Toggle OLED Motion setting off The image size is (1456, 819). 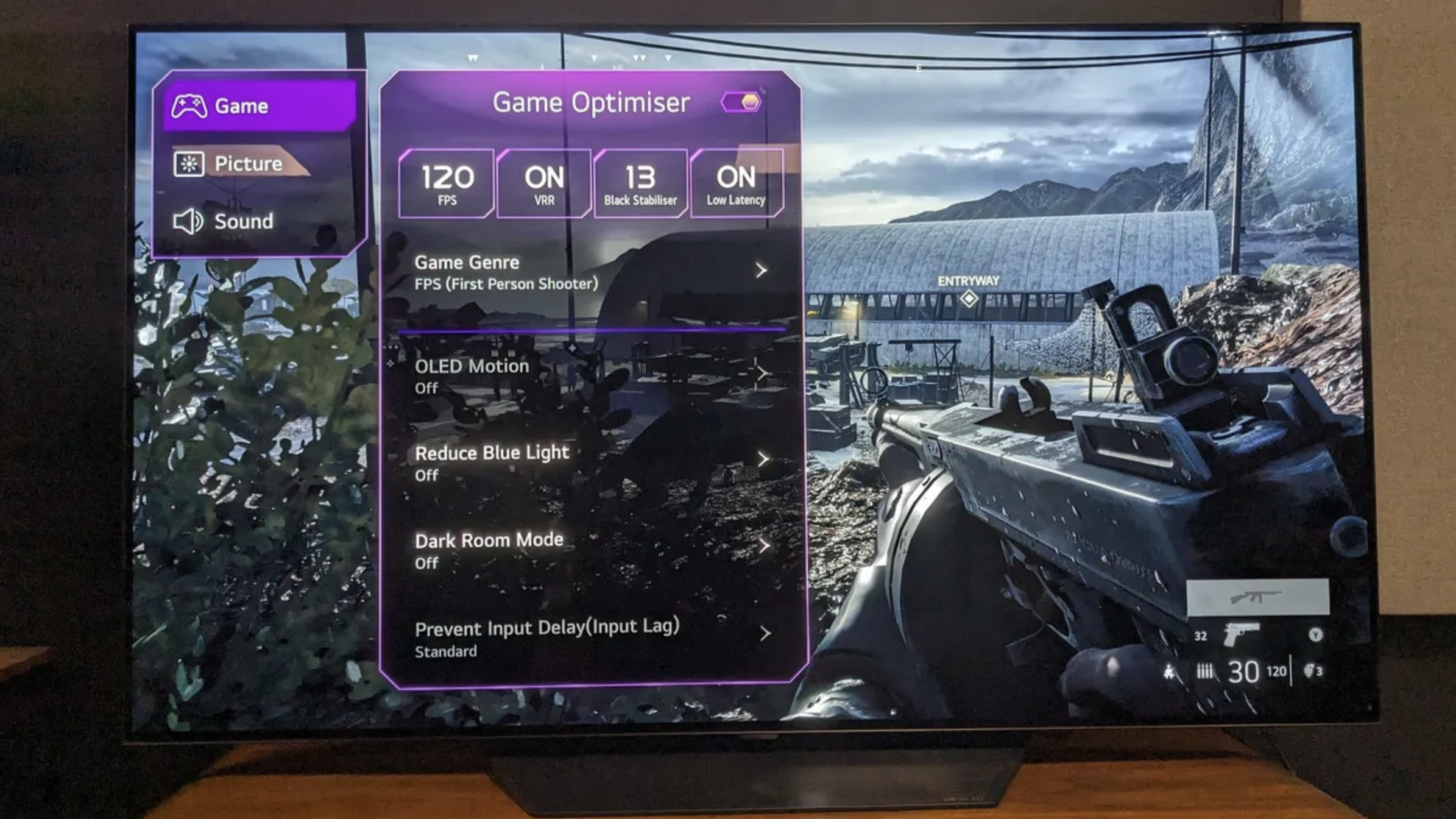[x=590, y=375]
